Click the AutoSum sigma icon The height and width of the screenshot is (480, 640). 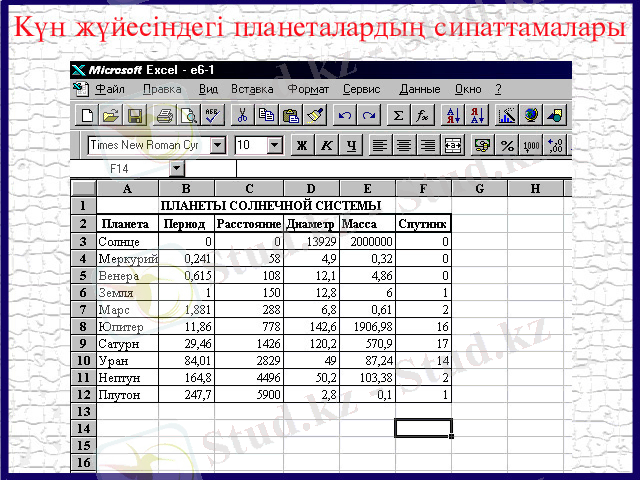[398, 115]
